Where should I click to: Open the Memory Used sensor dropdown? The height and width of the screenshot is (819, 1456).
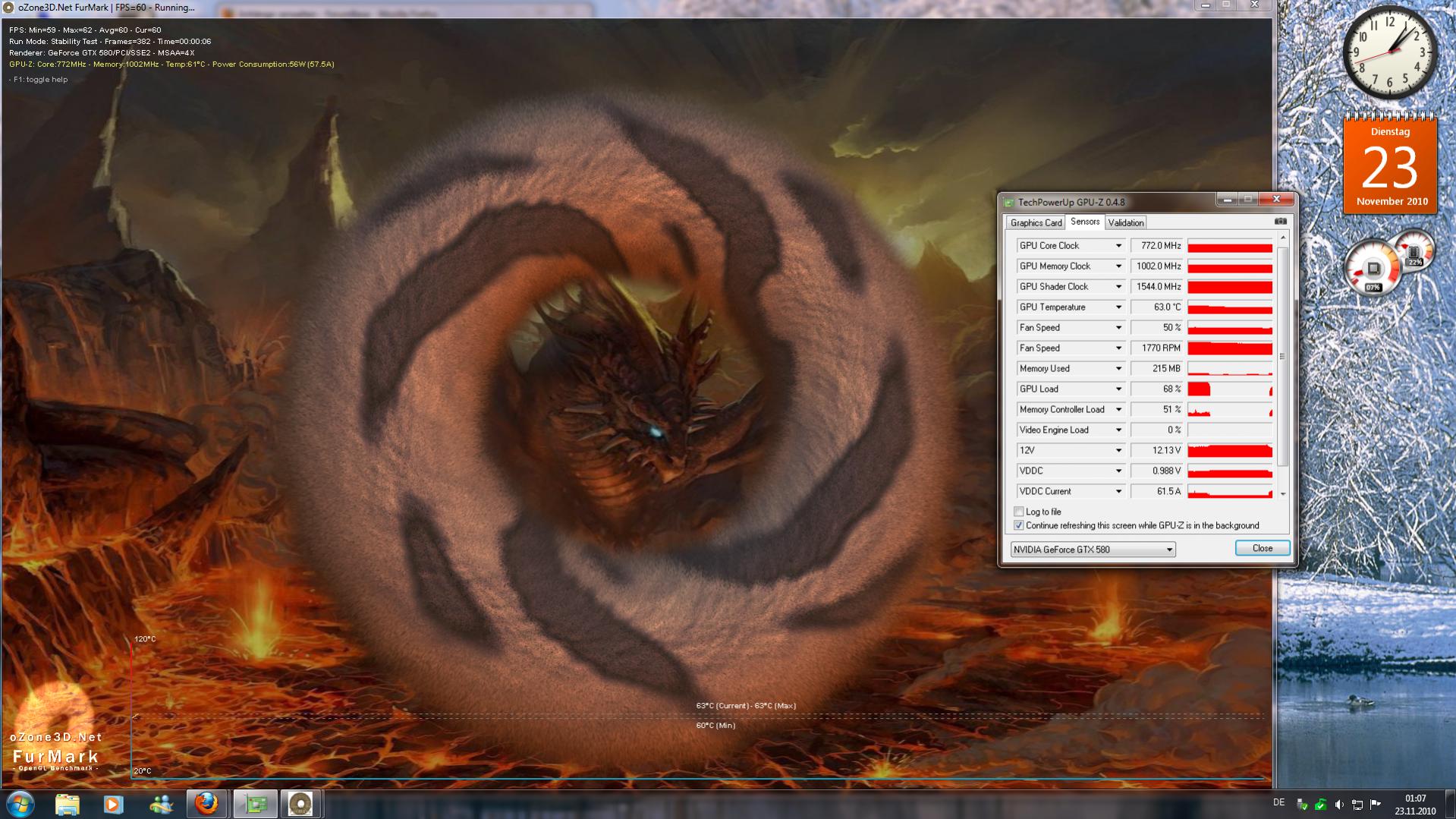point(1118,369)
